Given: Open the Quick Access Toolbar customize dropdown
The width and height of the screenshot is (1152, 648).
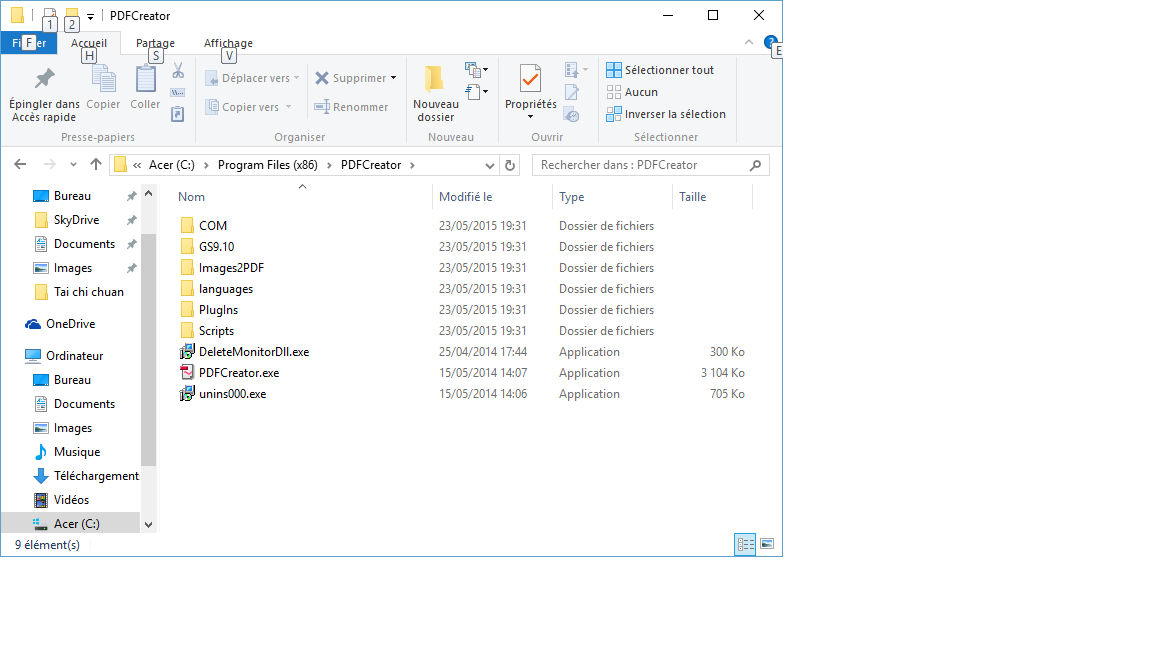Looking at the screenshot, I should tap(90, 15).
